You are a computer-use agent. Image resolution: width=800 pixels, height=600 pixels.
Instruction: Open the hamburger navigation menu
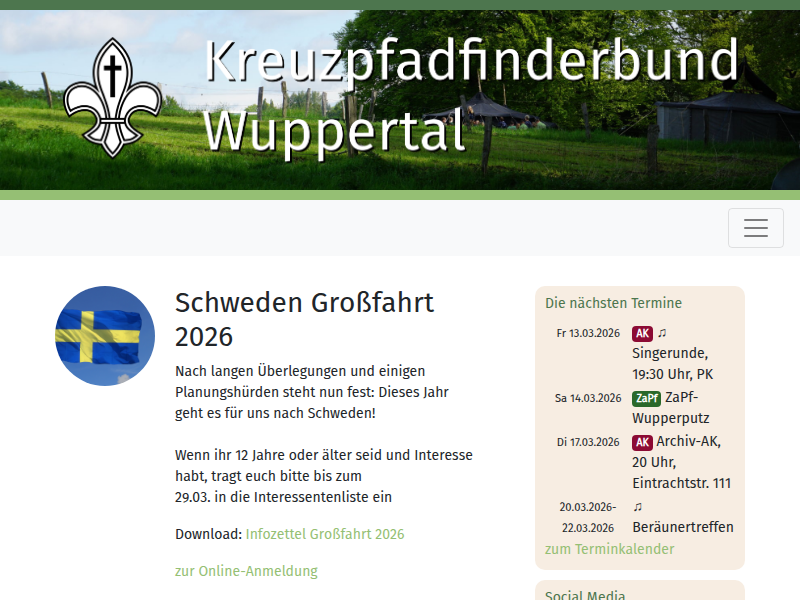point(755,228)
